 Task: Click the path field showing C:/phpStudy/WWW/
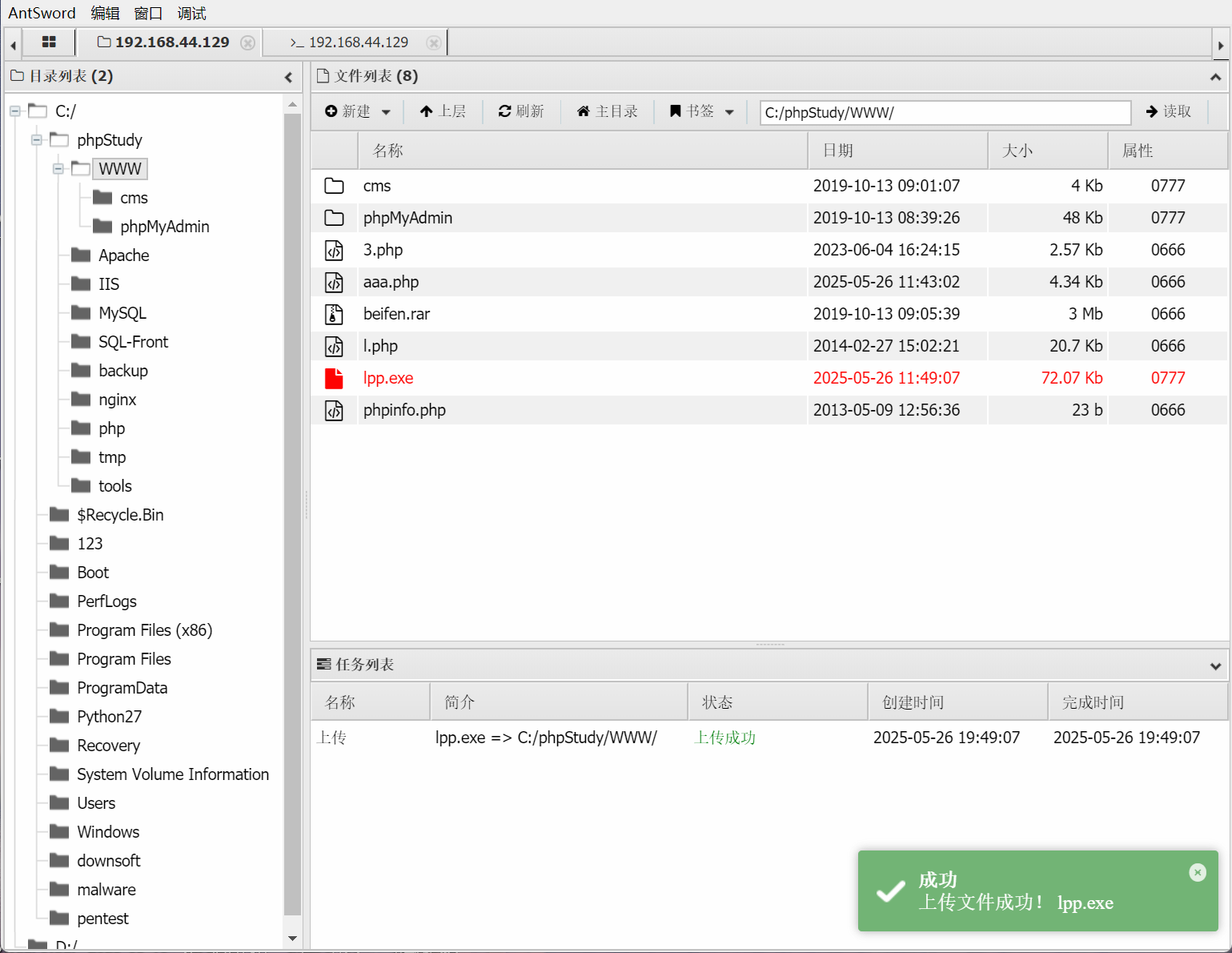[945, 113]
